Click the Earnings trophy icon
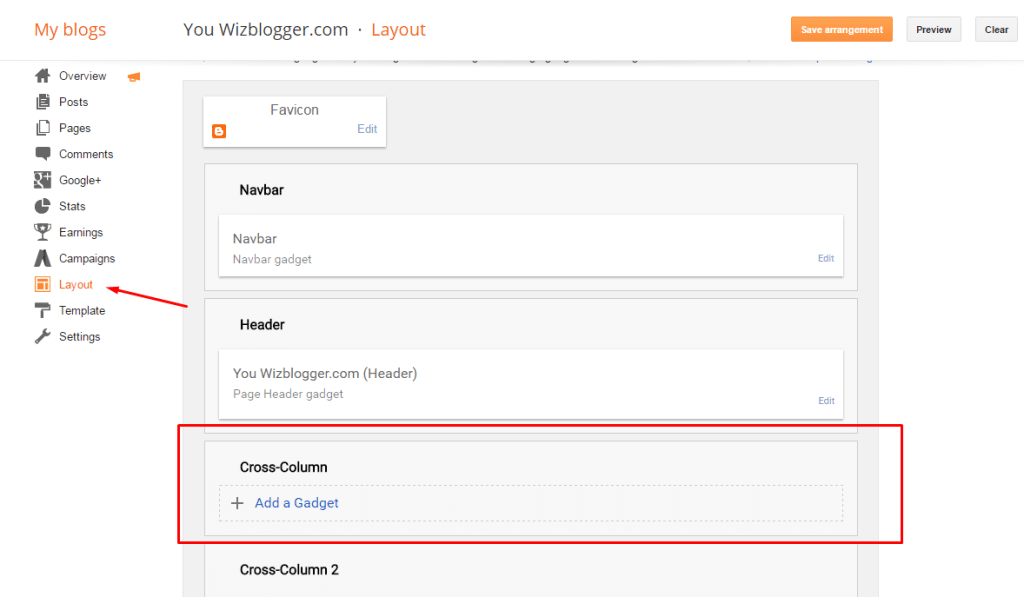1024x597 pixels. click(x=42, y=232)
